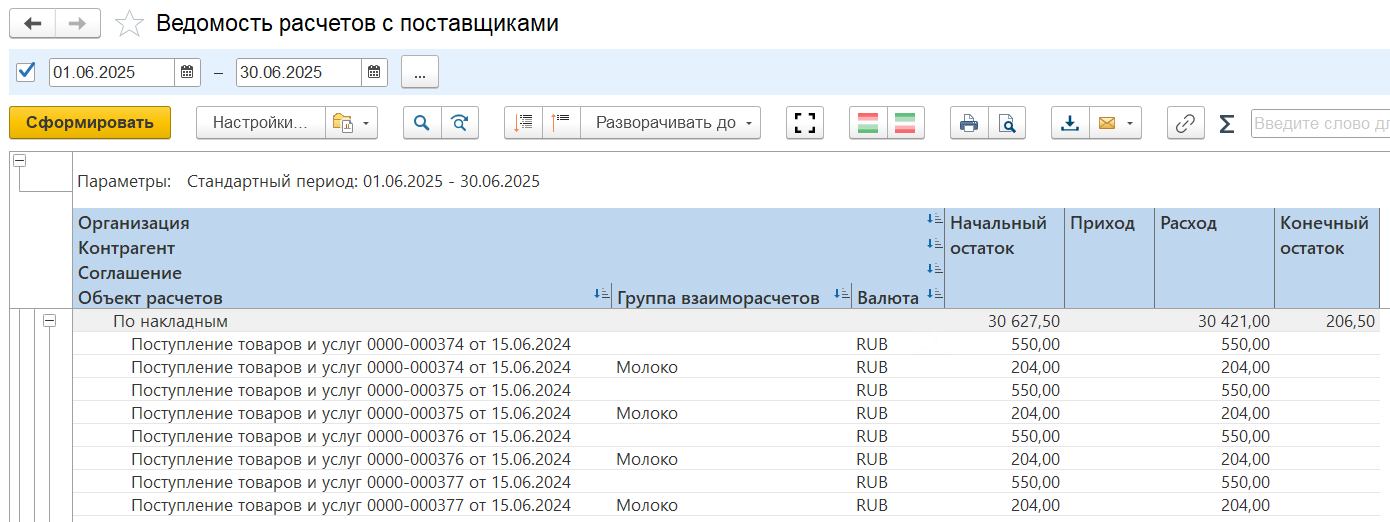
Task: Click into the search word input field
Action: pyautogui.click(x=1320, y=123)
